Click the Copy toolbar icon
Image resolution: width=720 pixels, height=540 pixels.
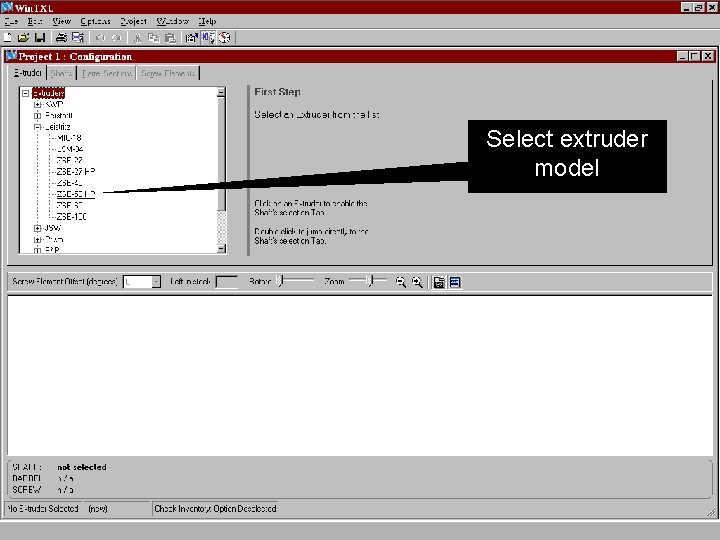click(x=154, y=38)
